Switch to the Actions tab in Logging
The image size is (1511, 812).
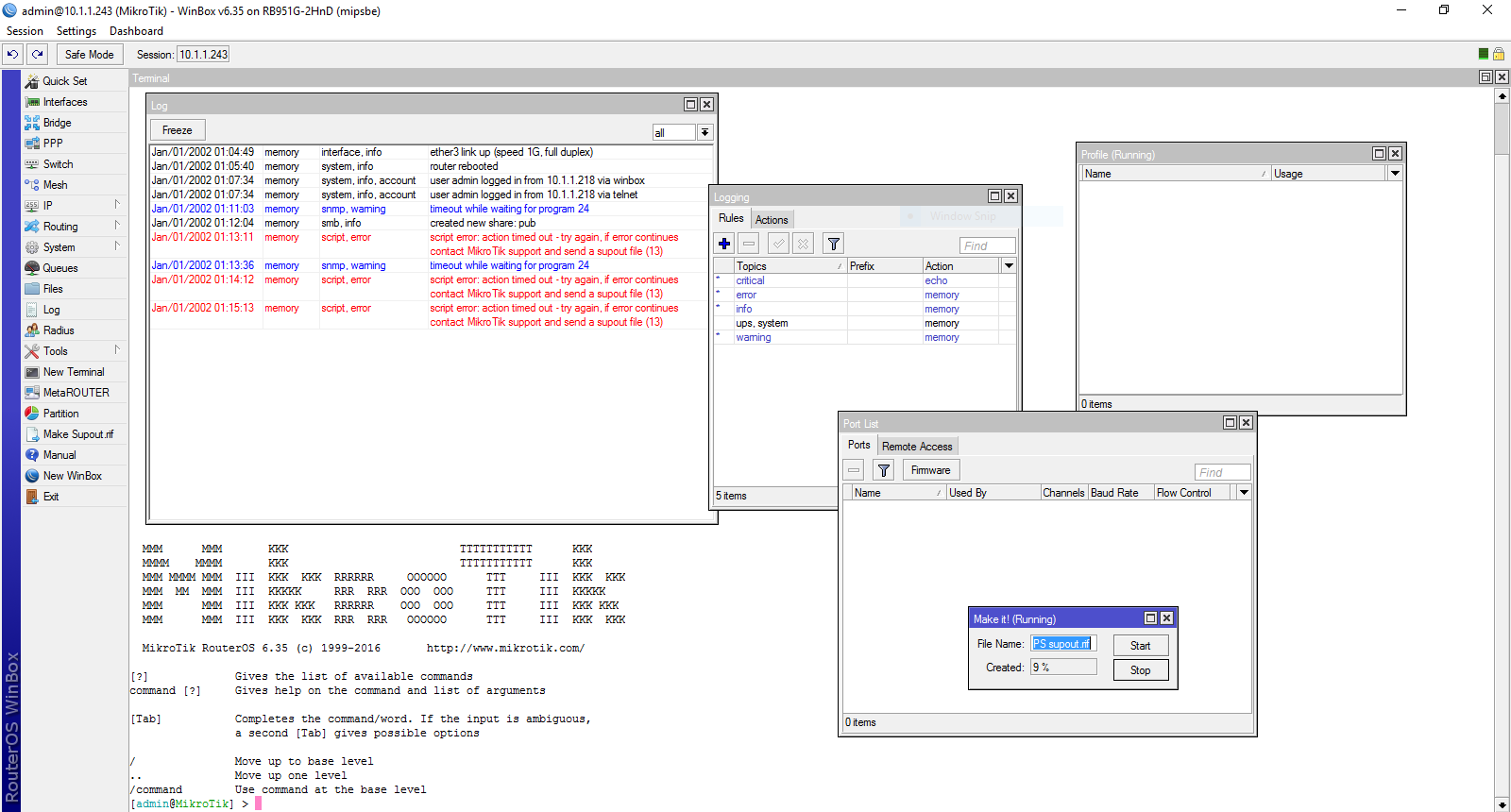point(772,219)
